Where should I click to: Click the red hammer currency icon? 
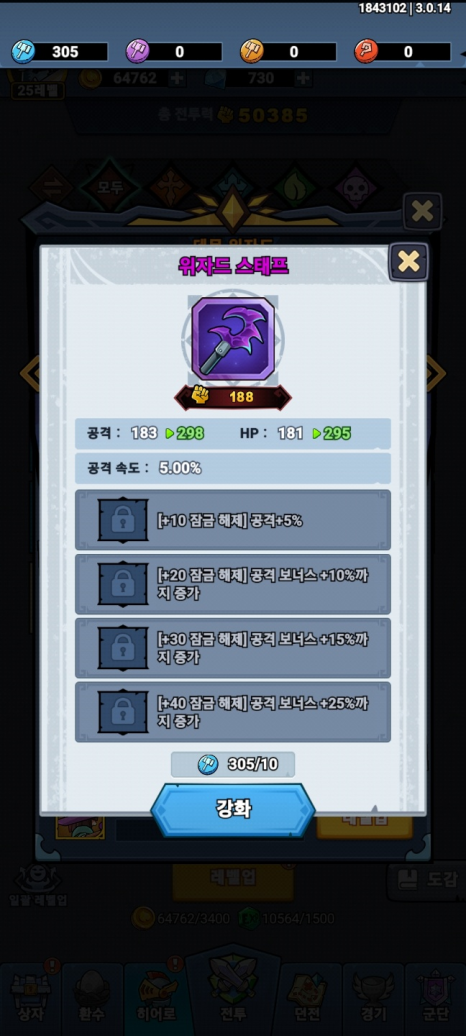pyautogui.click(x=366, y=51)
